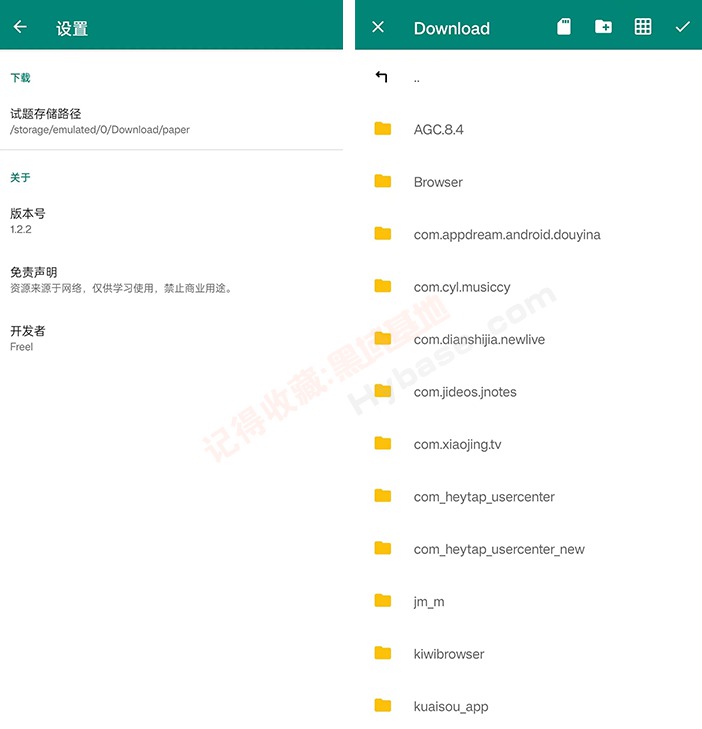Click the 1.2.2 version value
The image size is (702, 729).
point(21,229)
